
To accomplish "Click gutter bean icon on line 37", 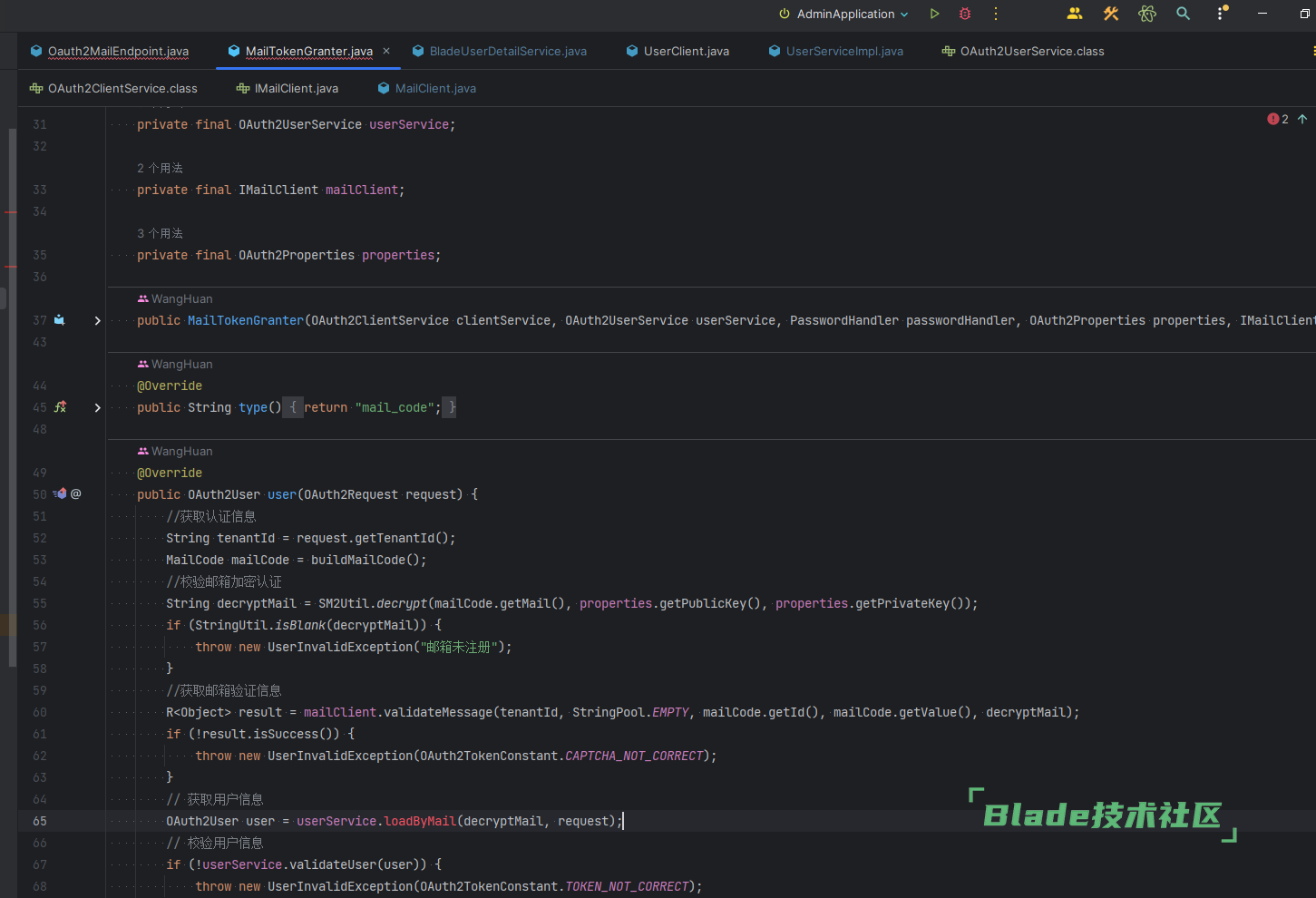I will coord(60,320).
